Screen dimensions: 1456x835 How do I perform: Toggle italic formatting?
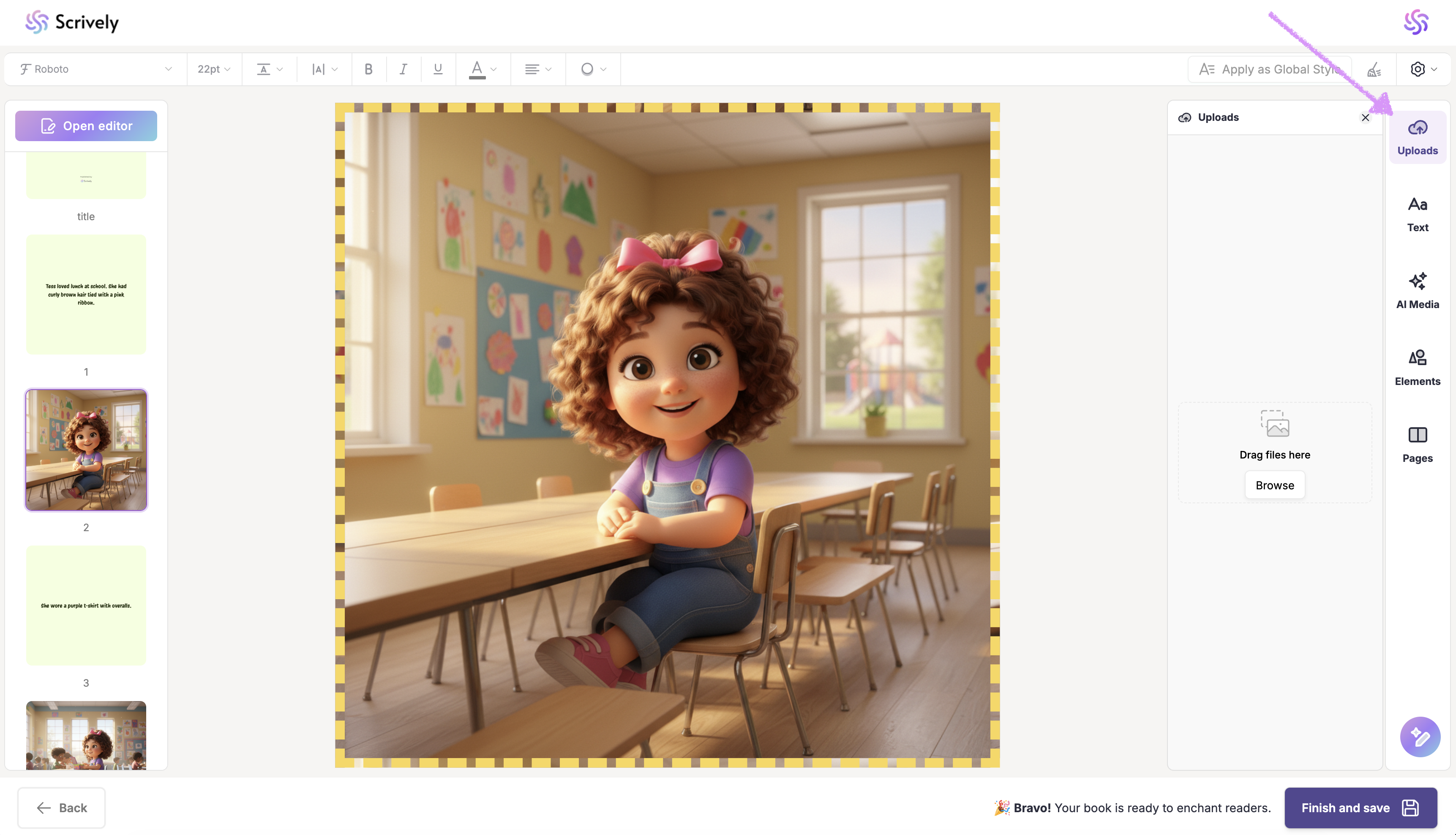tap(403, 69)
